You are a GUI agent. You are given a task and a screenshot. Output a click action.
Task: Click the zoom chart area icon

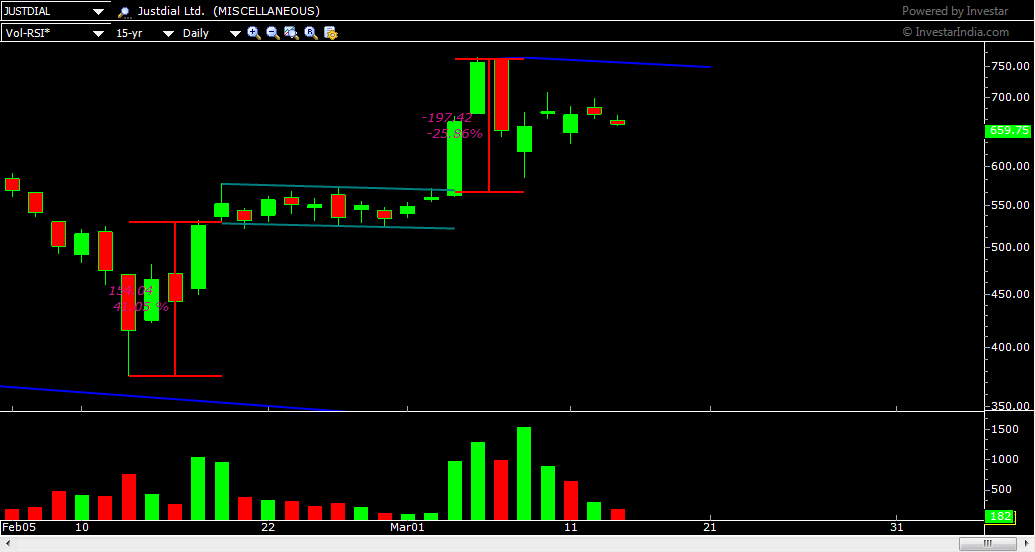pos(291,32)
